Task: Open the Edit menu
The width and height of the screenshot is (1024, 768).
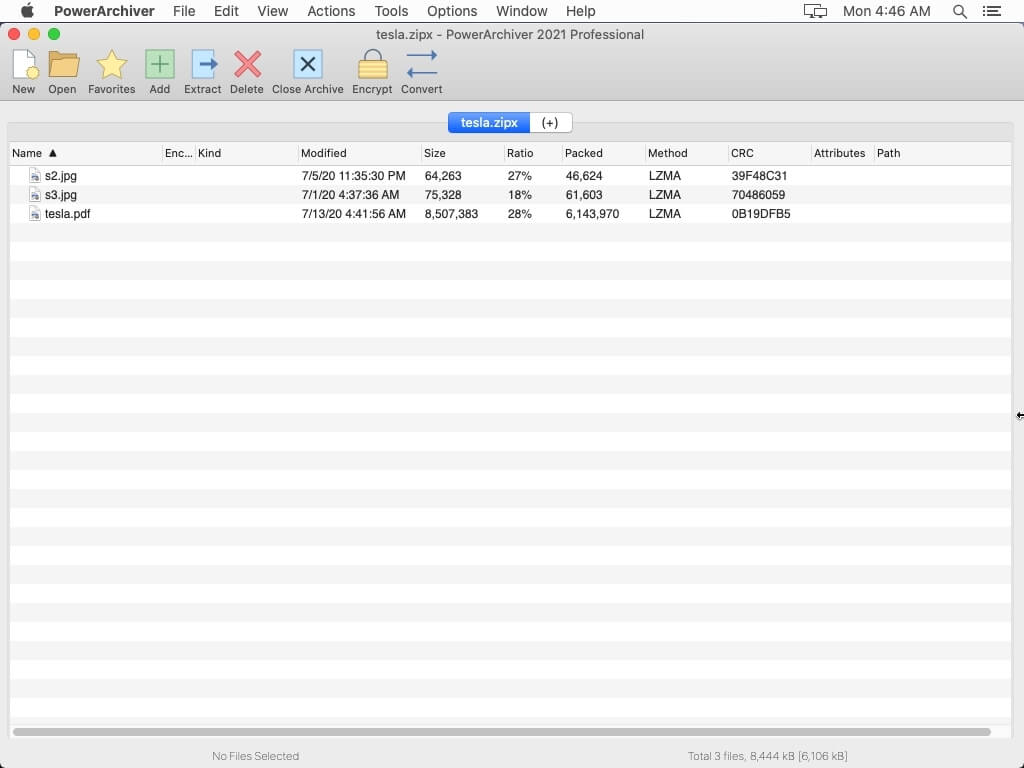Action: (226, 11)
